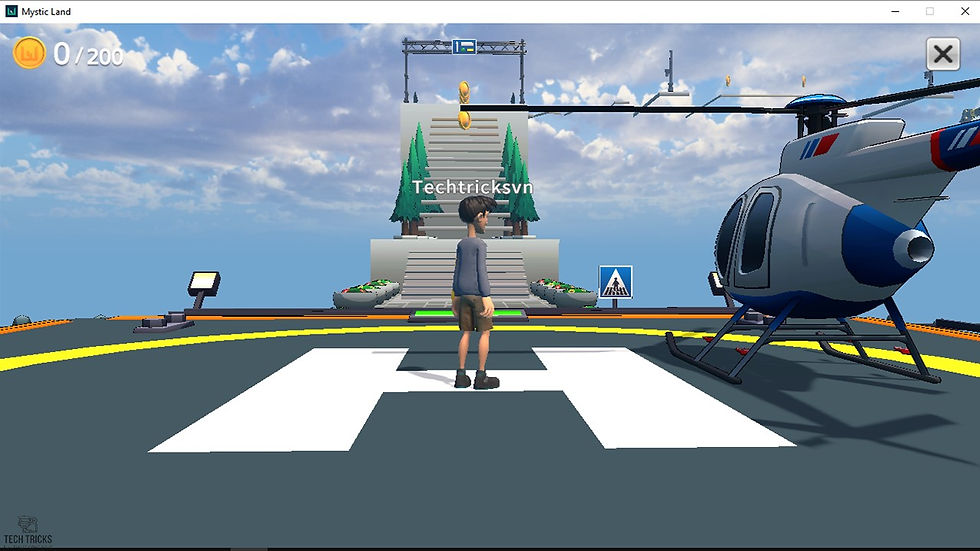Click the Techtricksvn player name label

click(472, 187)
